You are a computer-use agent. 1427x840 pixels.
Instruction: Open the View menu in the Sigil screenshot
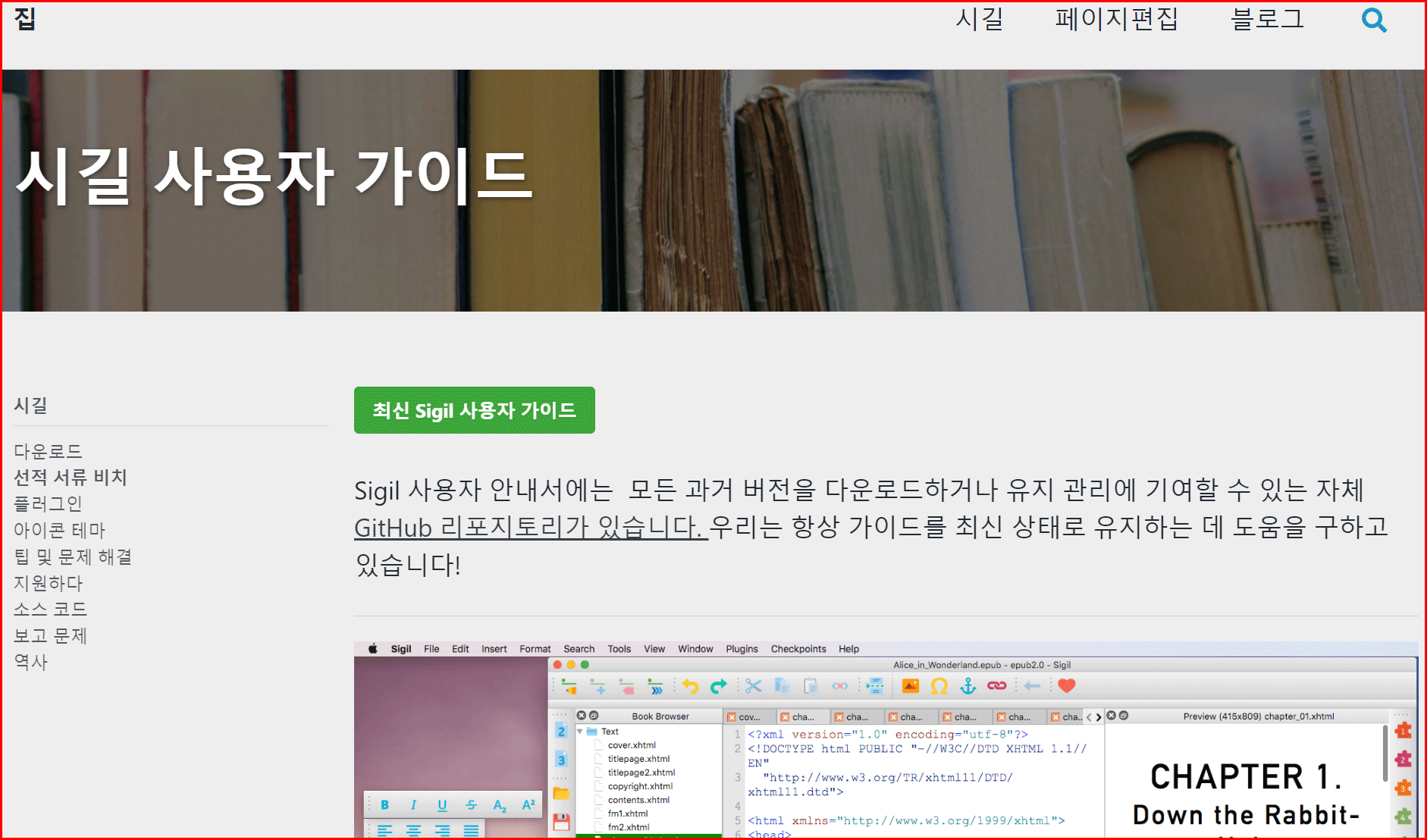point(654,649)
